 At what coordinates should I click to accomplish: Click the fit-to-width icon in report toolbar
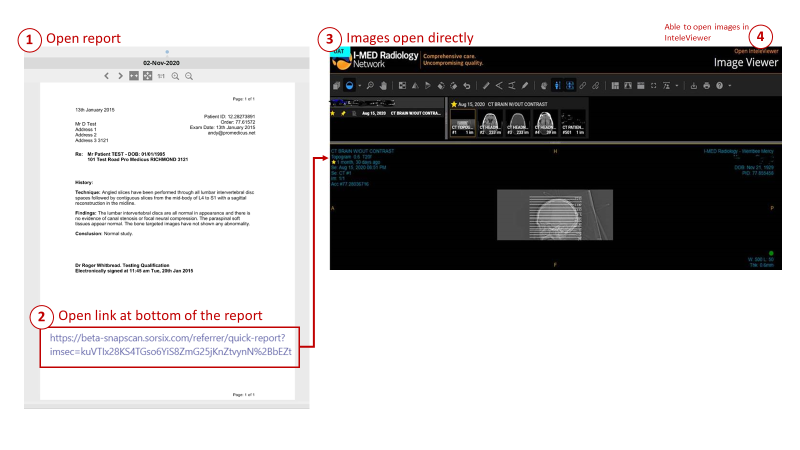tap(134, 76)
